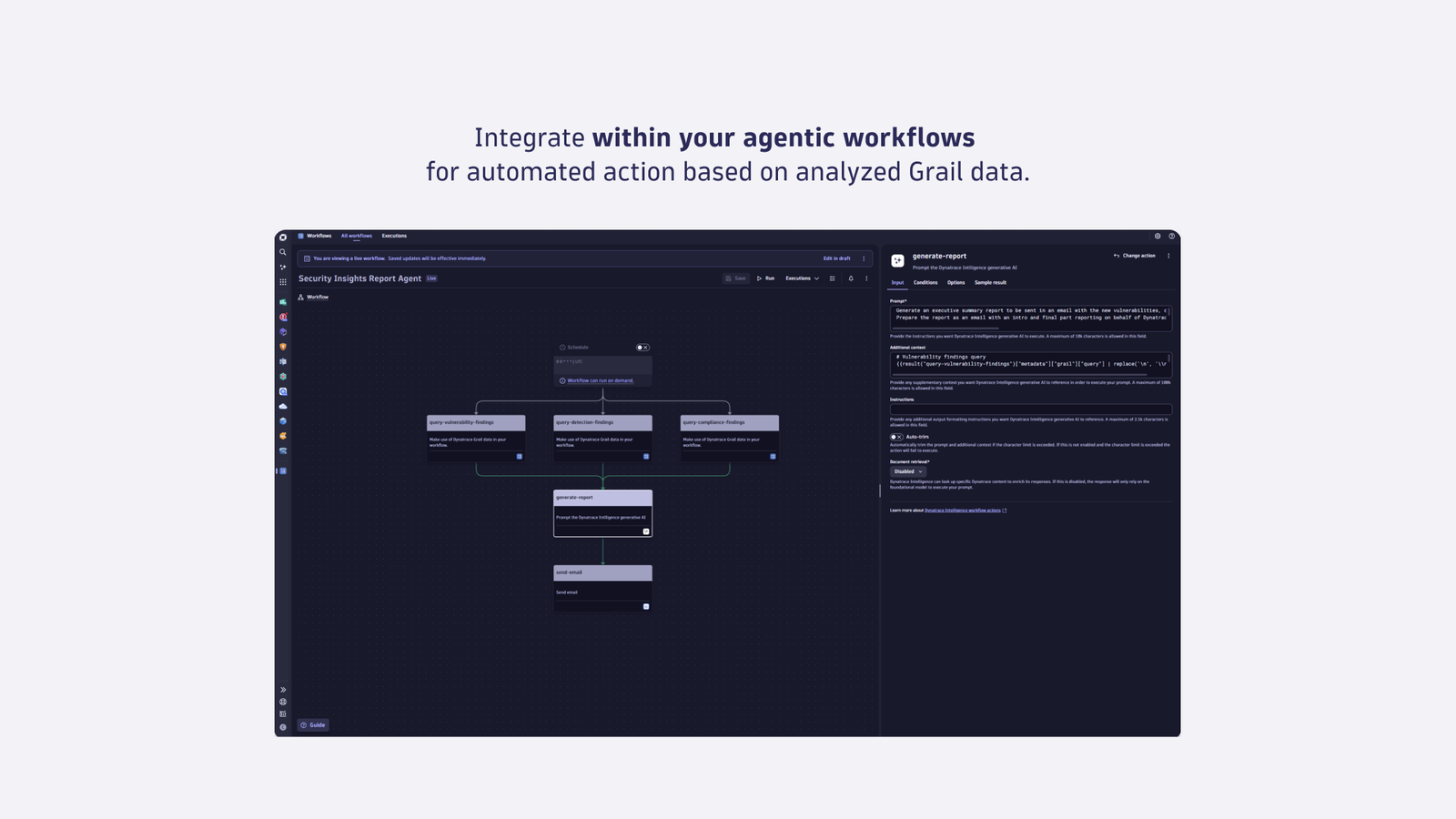Open the Guide button
Screen dimensions: 1456x819
point(313,725)
